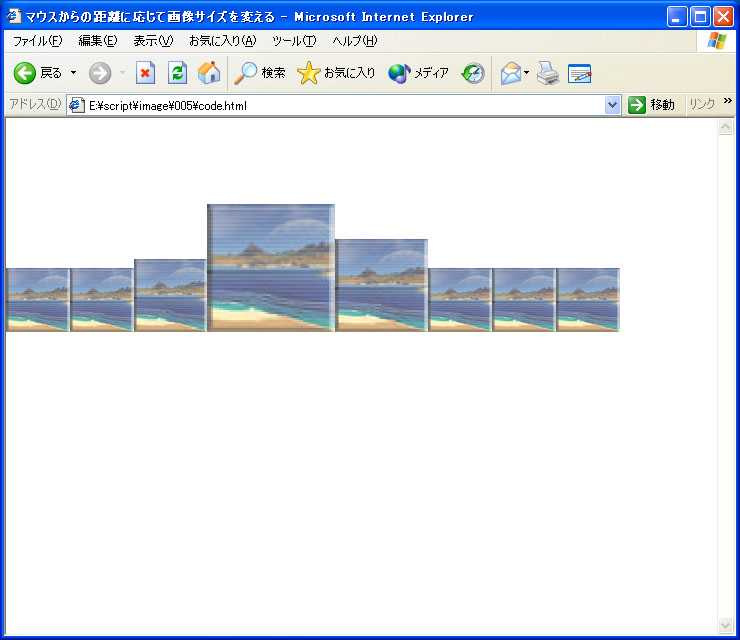
Task: Open the Help (ヘルプ) menu
Action: 355,41
